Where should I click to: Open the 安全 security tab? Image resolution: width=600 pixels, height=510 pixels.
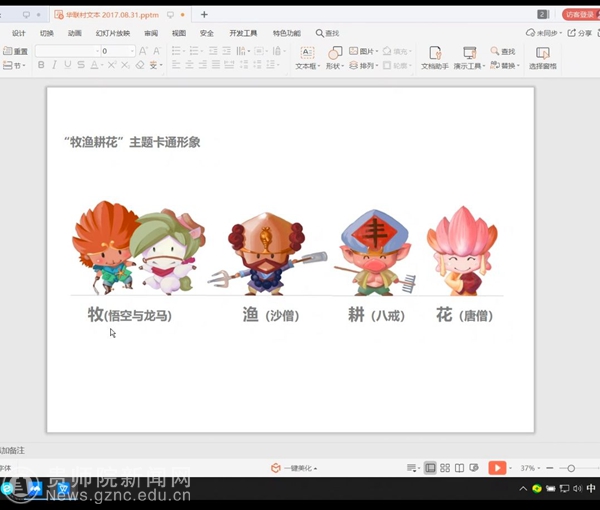[207, 33]
